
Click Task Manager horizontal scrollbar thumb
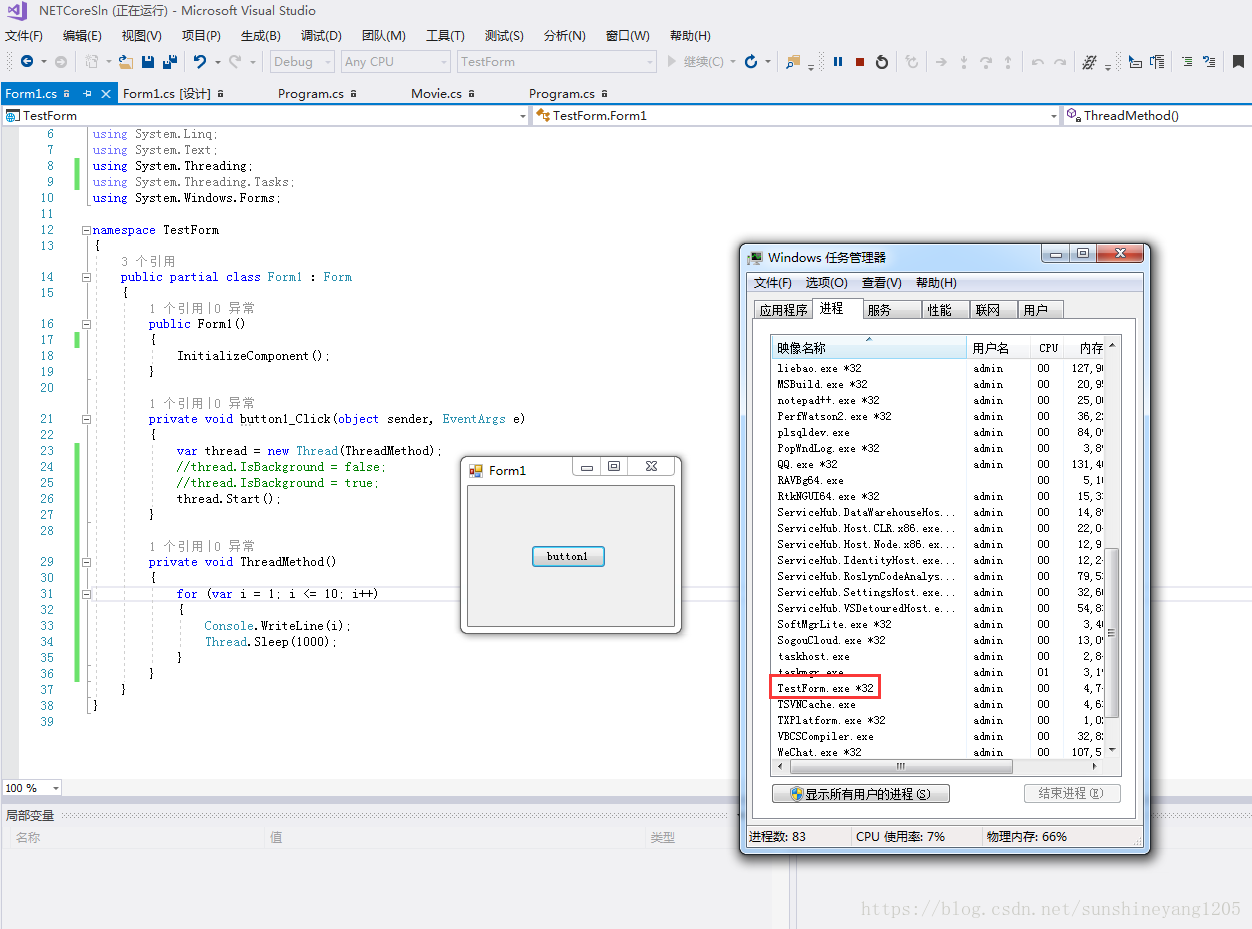click(901, 766)
